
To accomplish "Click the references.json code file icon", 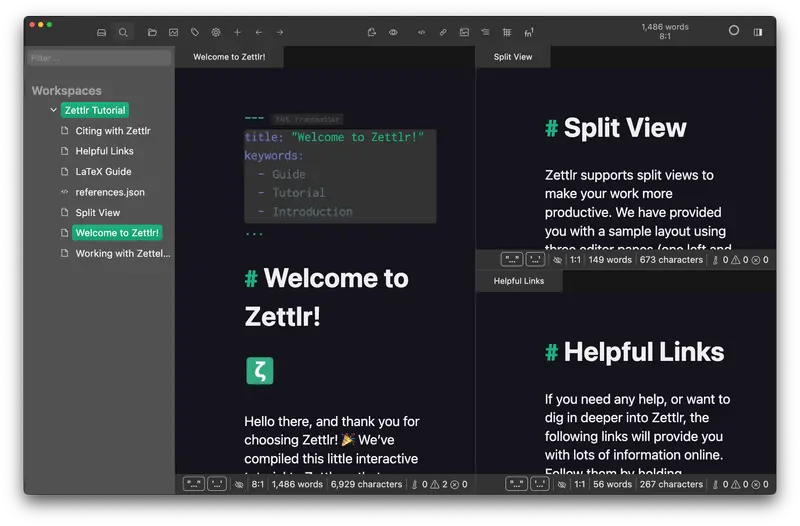I will 64,192.
